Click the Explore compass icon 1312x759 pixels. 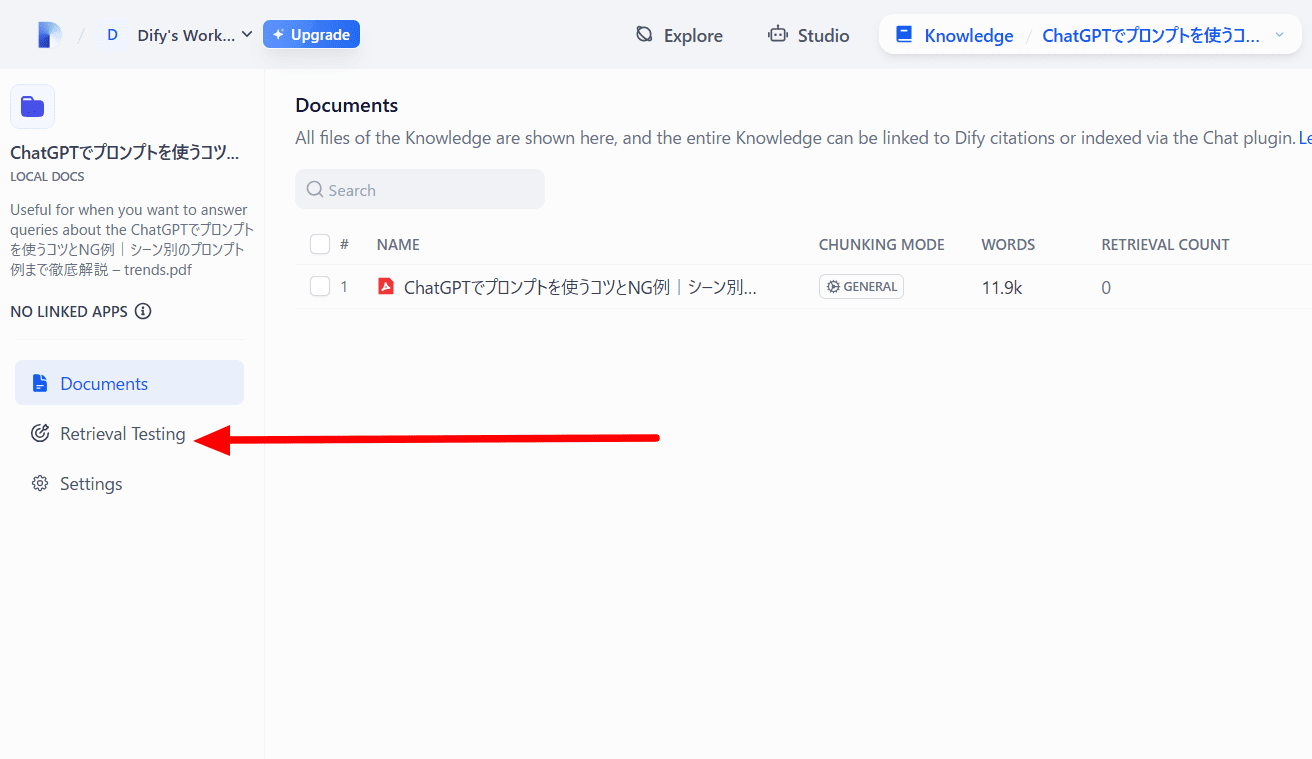[645, 34]
